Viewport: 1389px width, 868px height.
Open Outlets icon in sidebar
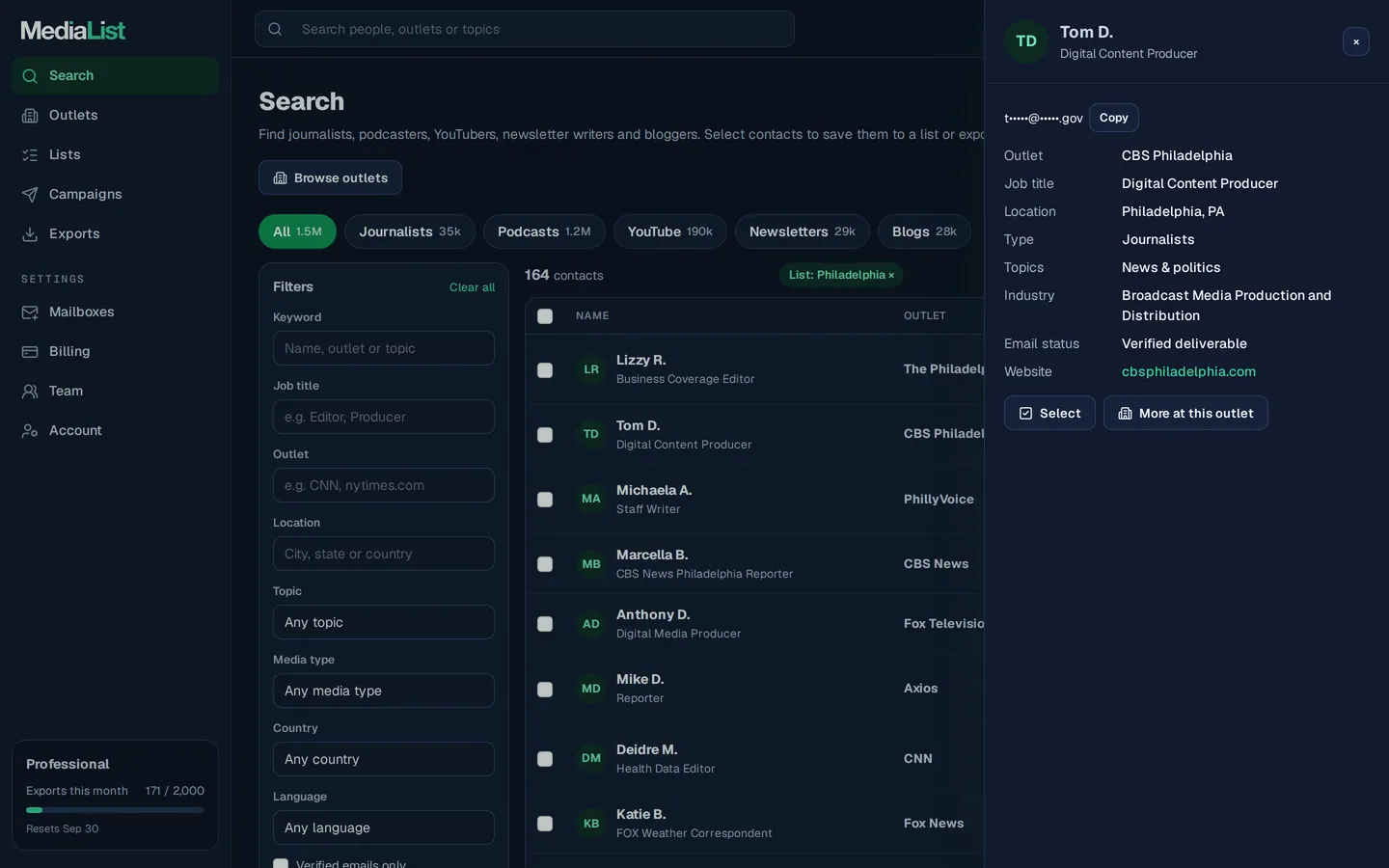point(30,116)
